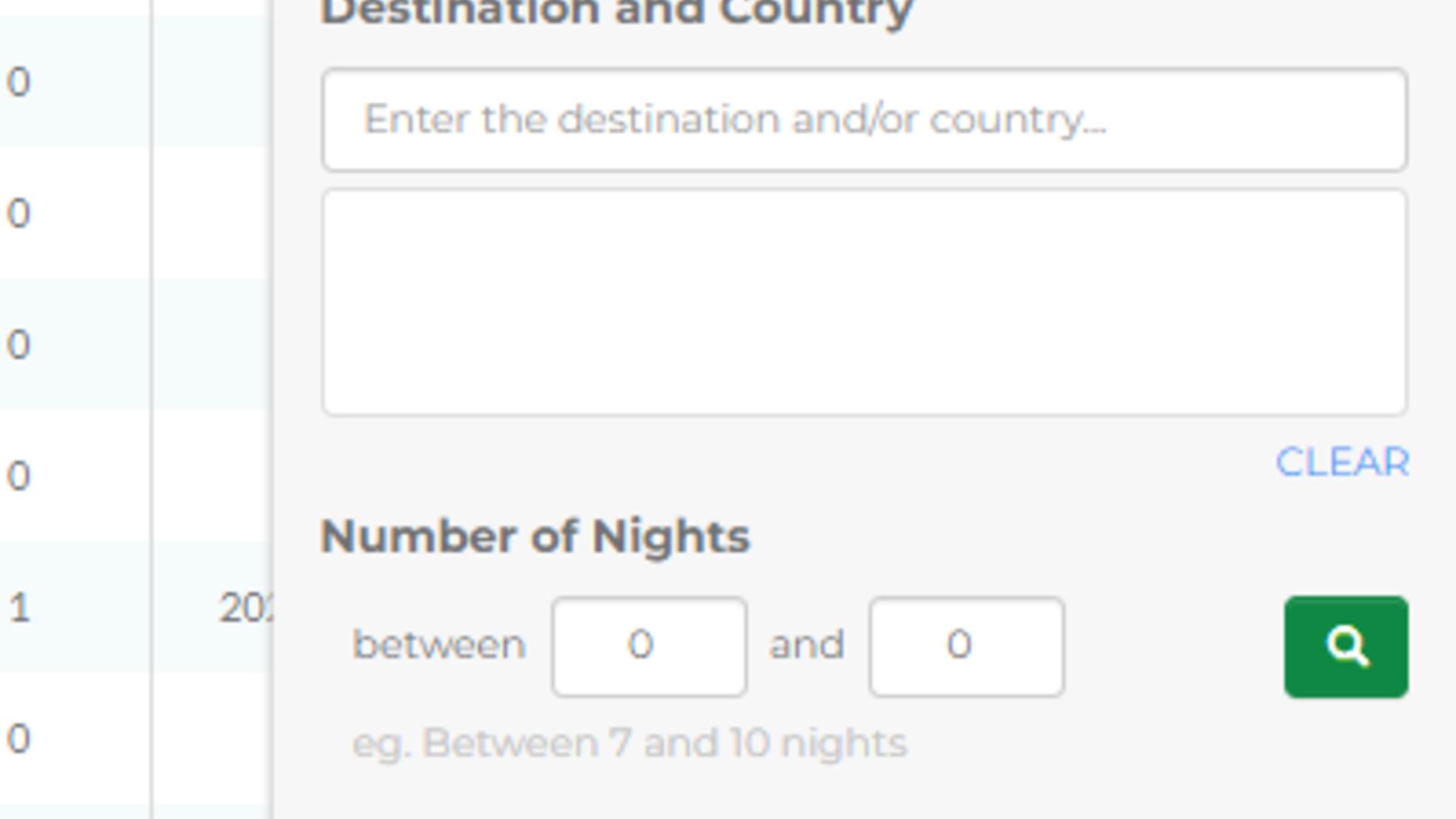1456x819 pixels.
Task: Click the 0 cell directly above the 1
Action: (x=19, y=476)
